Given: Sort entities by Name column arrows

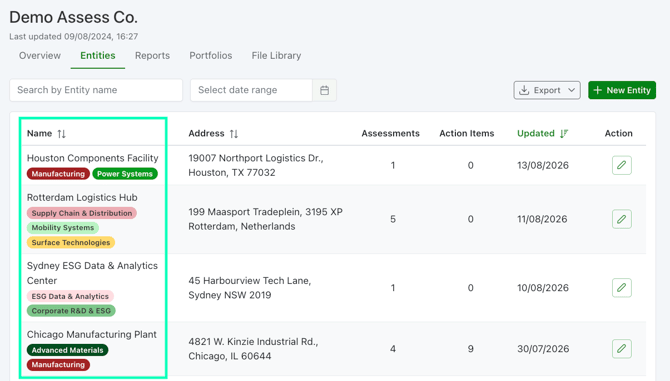Looking at the screenshot, I should (62, 134).
